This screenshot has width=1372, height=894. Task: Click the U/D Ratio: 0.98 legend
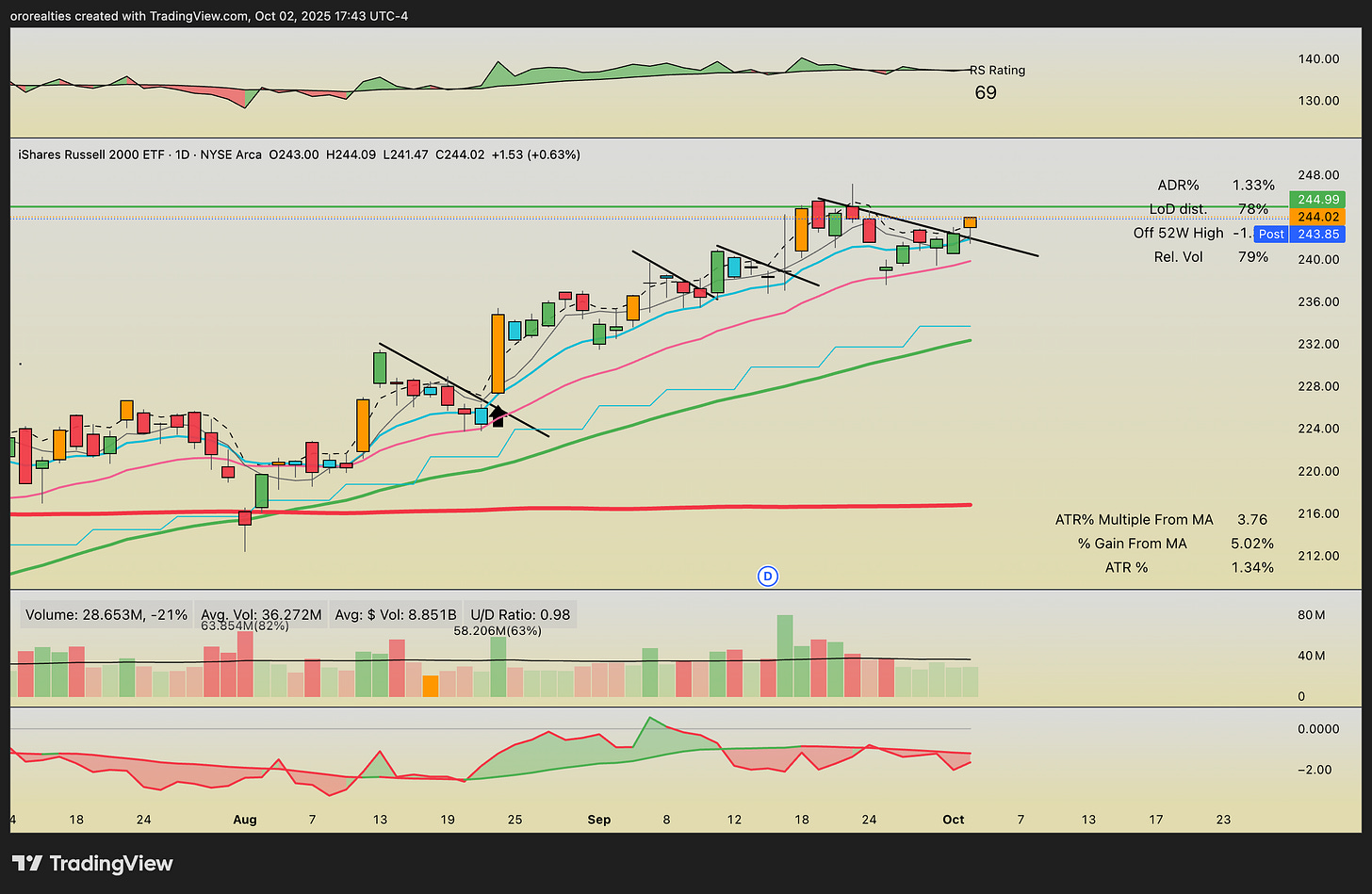[520, 614]
